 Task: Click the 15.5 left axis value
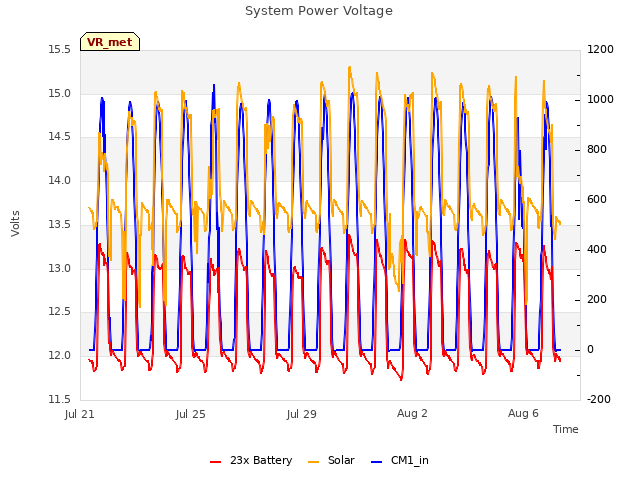(60, 50)
